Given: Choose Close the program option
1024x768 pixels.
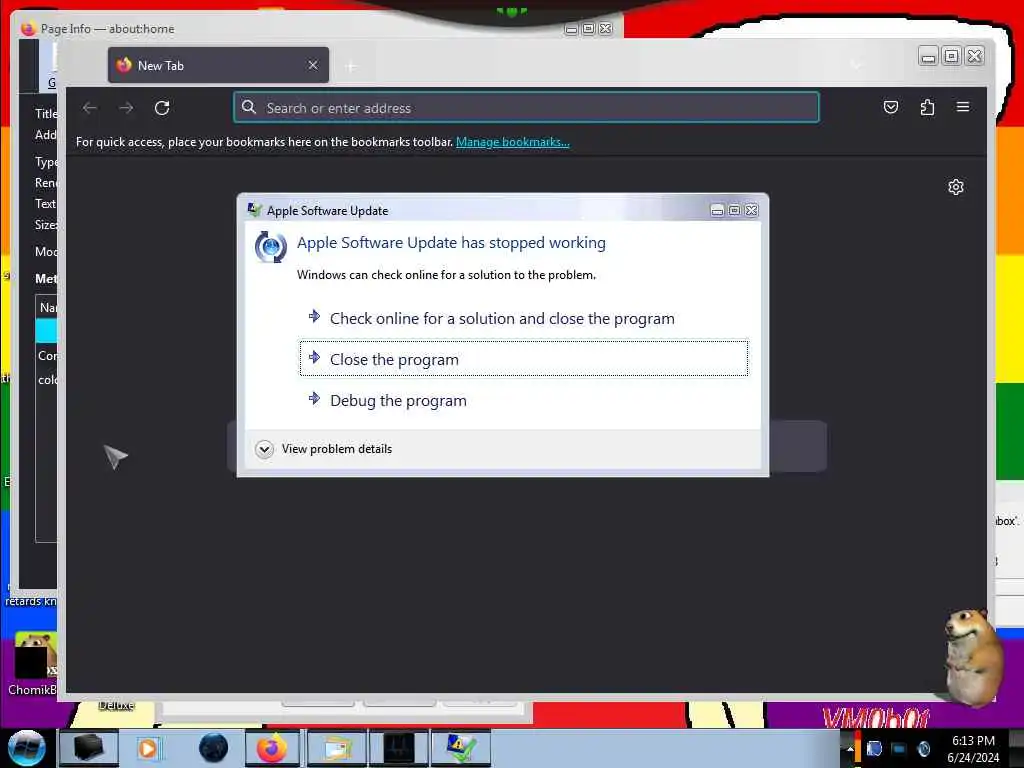Looking at the screenshot, I should click(524, 359).
